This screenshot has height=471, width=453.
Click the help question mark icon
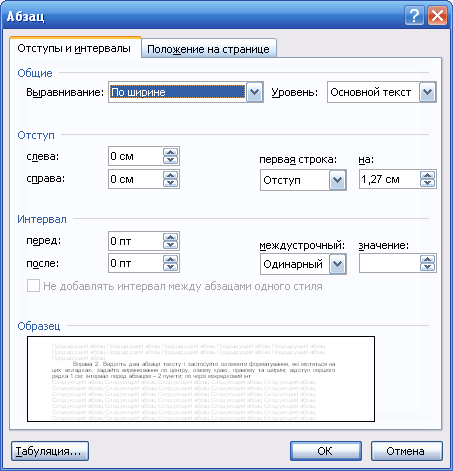[x=414, y=15]
